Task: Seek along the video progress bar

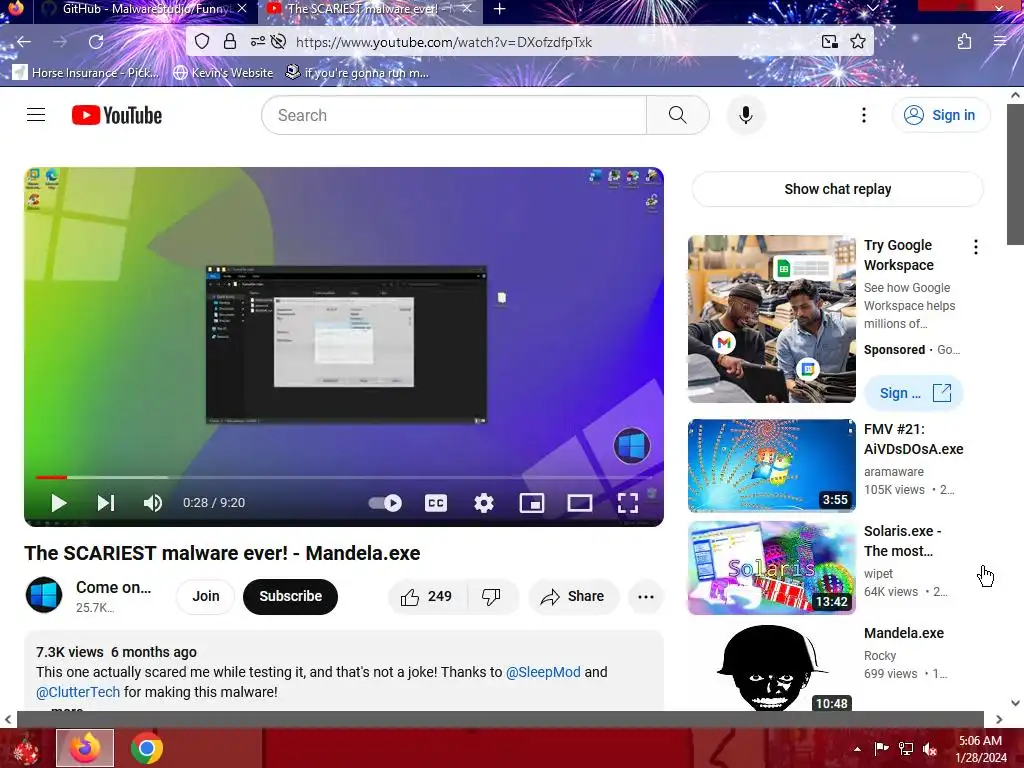Action: click(343, 477)
